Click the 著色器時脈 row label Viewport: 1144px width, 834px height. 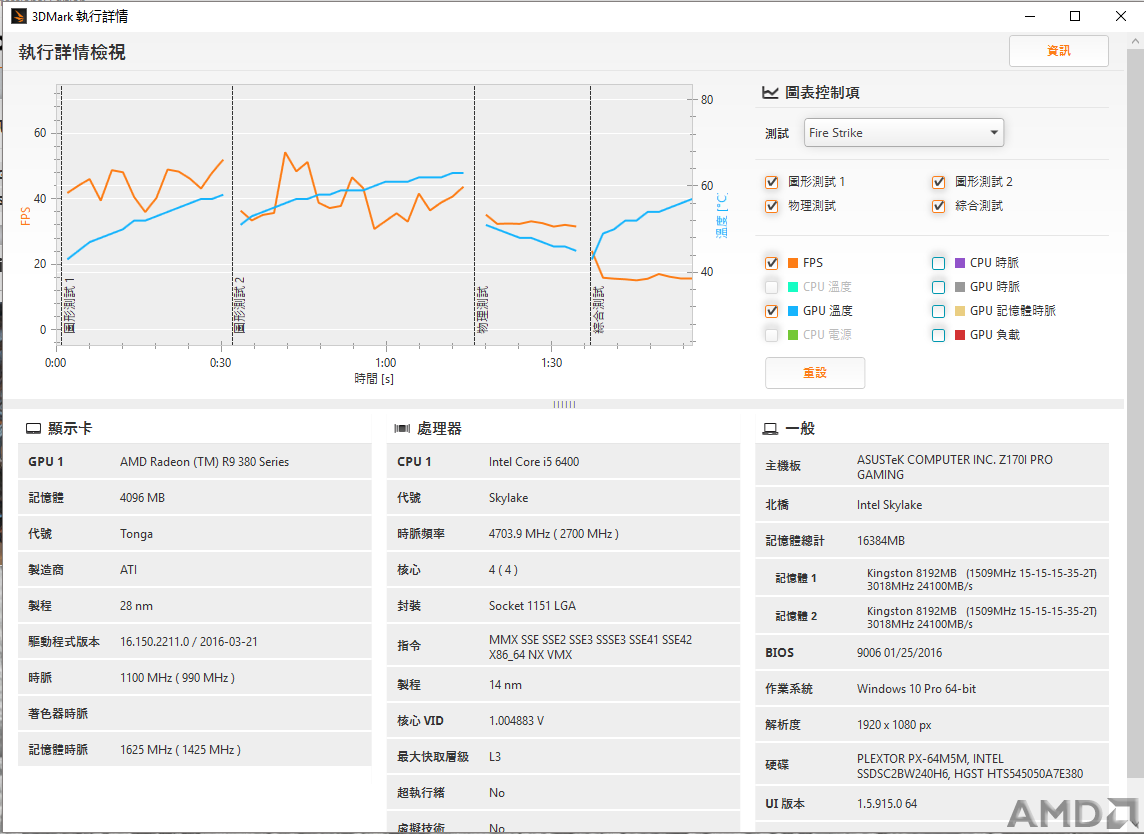point(58,714)
